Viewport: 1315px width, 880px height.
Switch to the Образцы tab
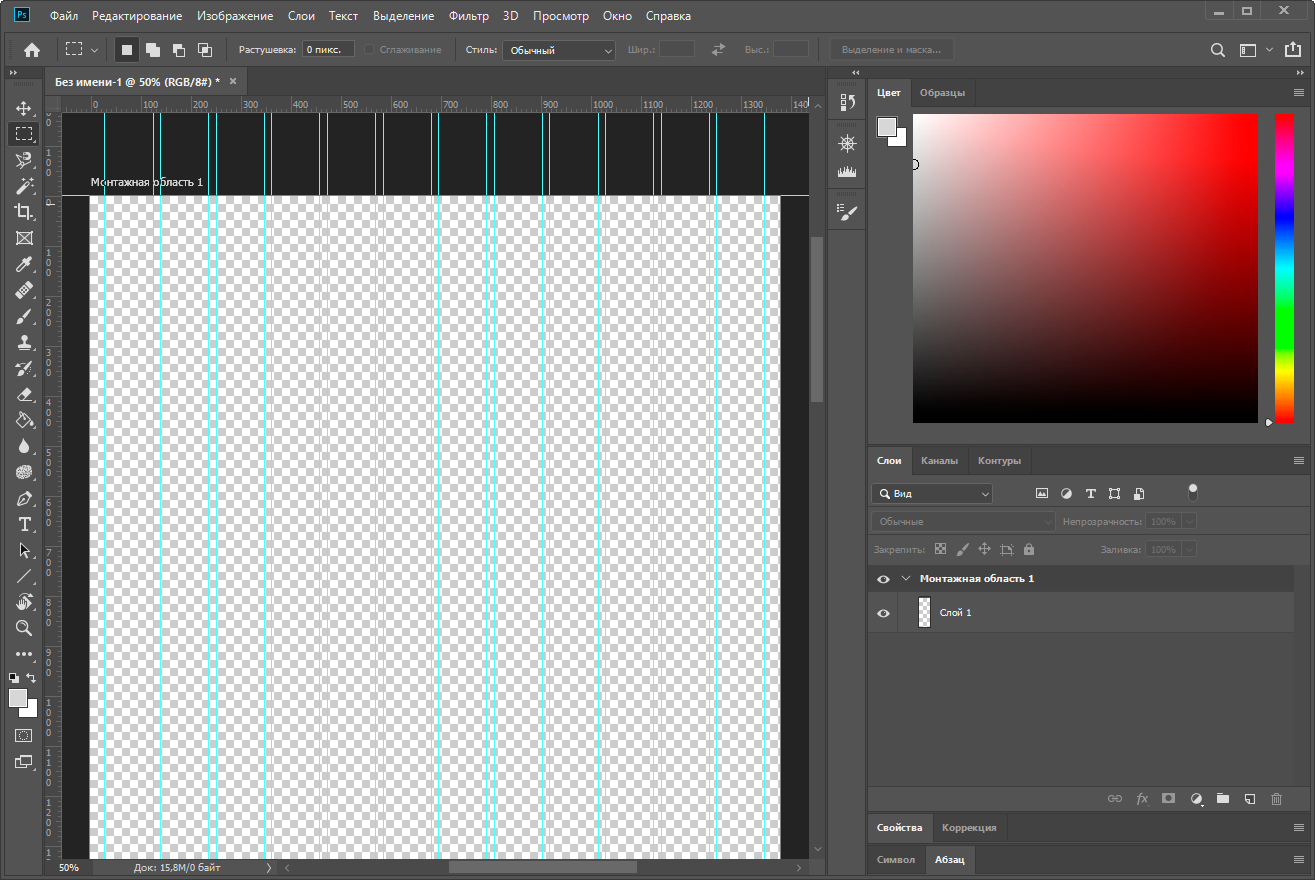942,93
